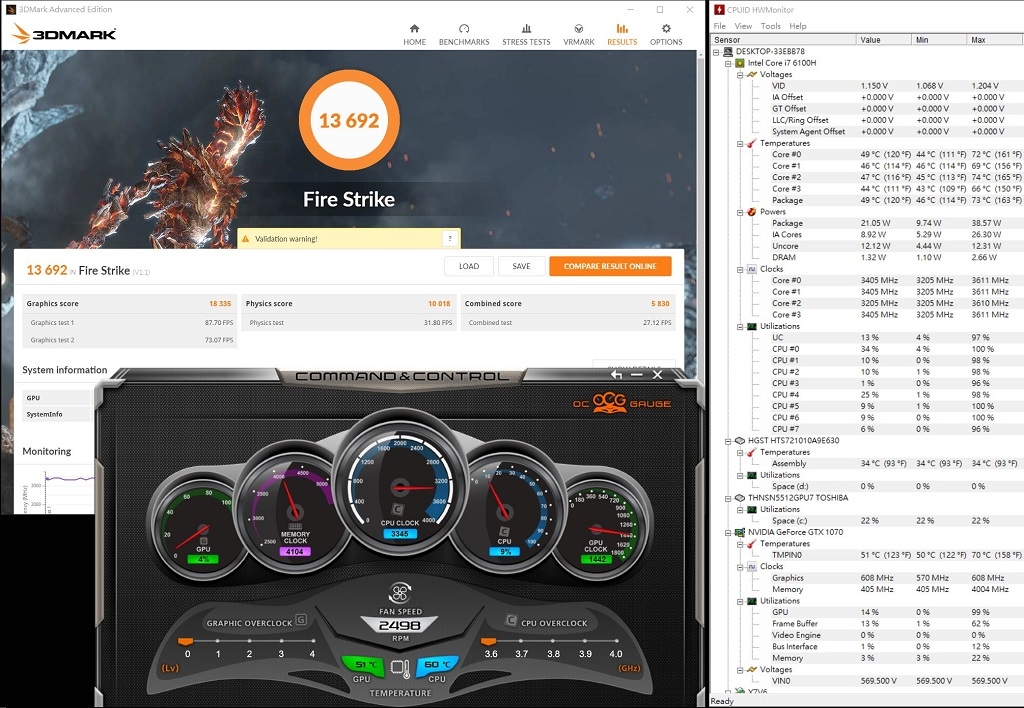Click the HWMonitor title bar icon
The width and height of the screenshot is (1024, 708).
(x=719, y=9)
